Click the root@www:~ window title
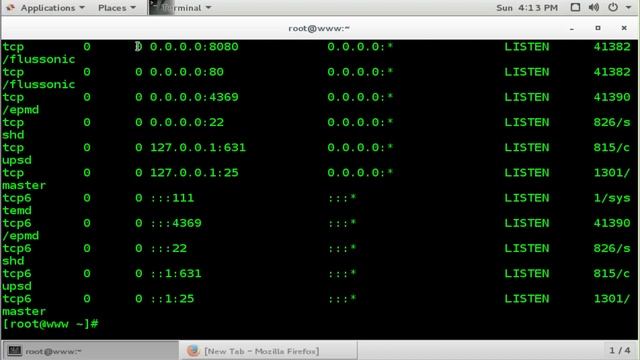The image size is (640, 360). coord(319,28)
